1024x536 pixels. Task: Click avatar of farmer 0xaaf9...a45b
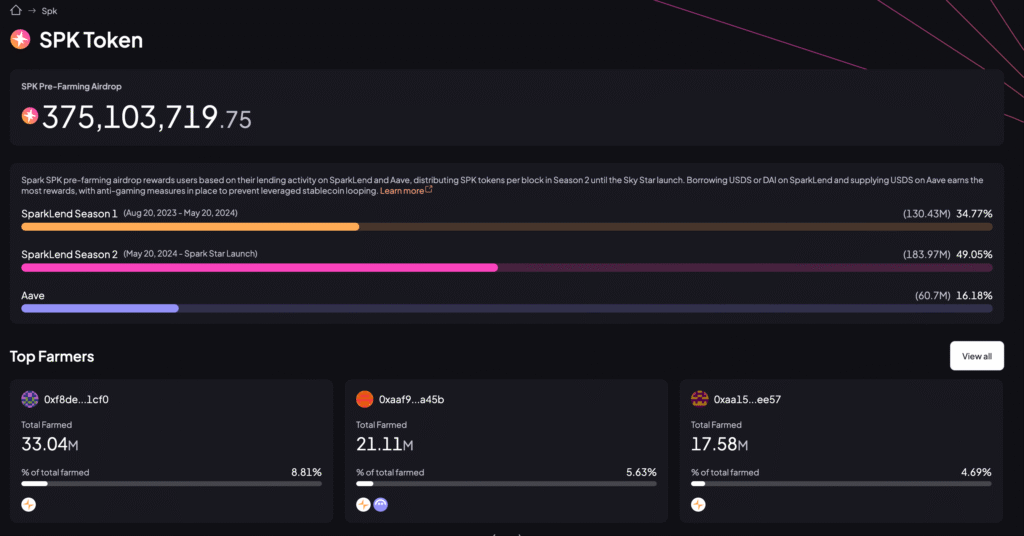click(x=364, y=399)
